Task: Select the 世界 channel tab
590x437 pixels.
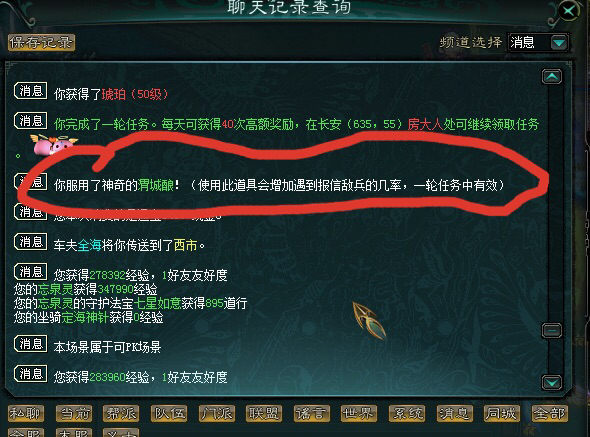Action: (359, 414)
